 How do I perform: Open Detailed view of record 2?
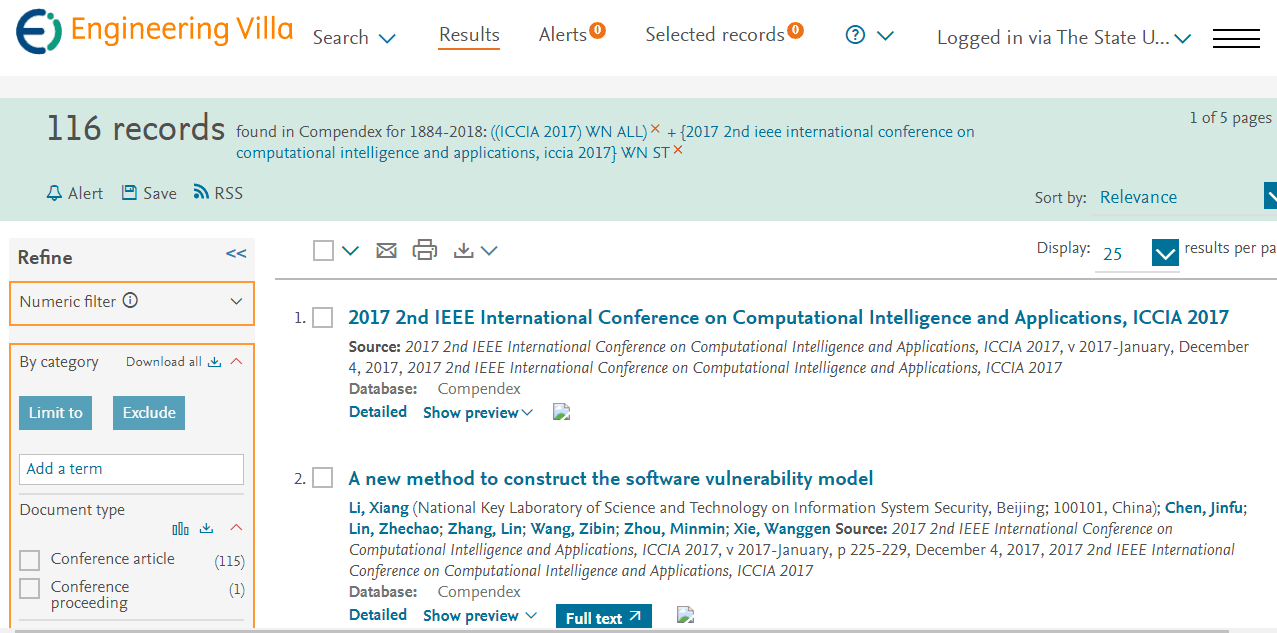tap(378, 614)
